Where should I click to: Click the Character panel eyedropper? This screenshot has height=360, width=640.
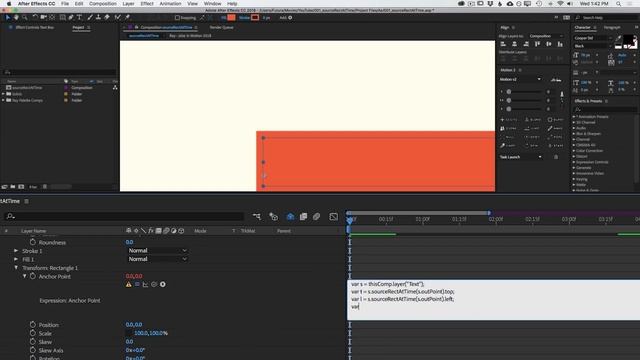click(x=619, y=38)
